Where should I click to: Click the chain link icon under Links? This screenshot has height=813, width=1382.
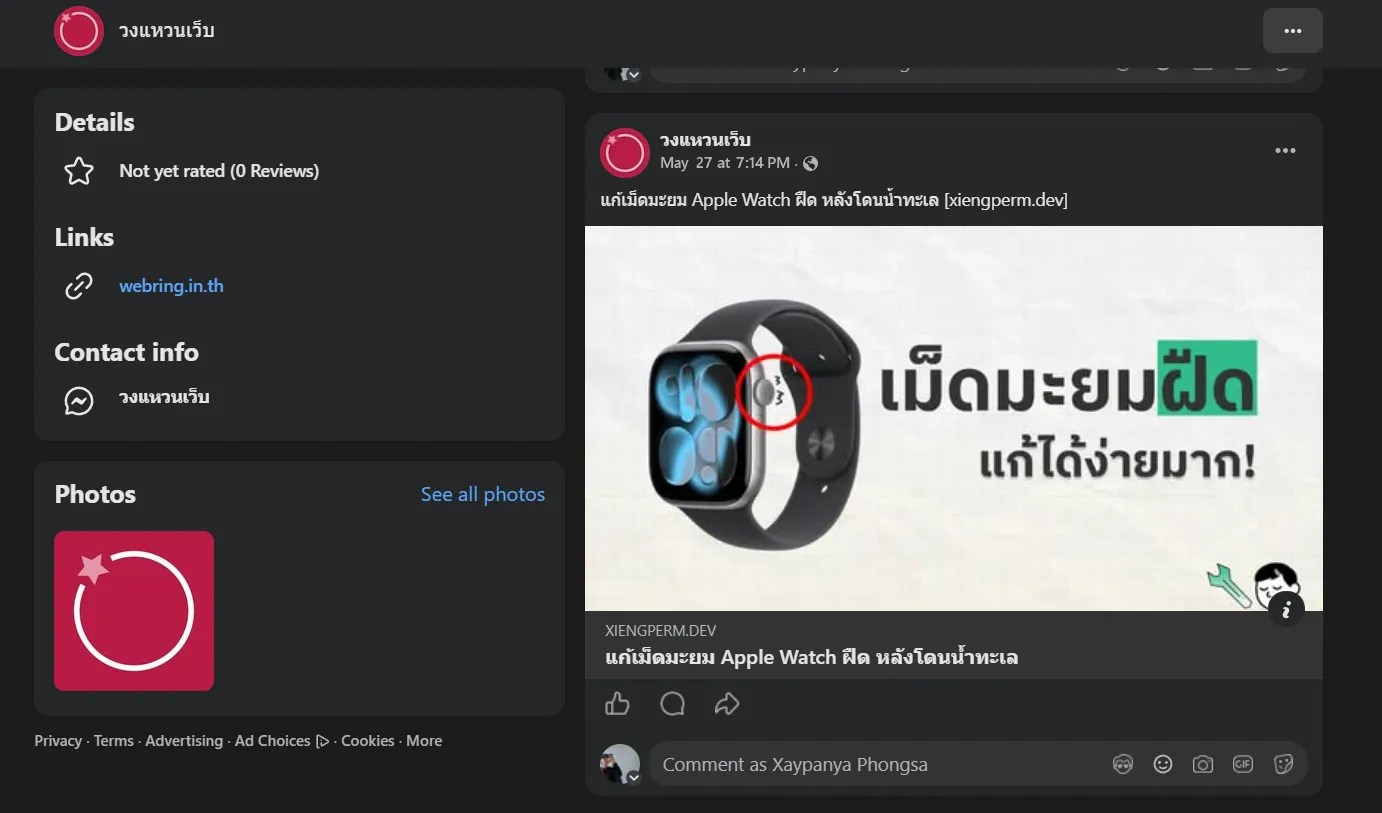coord(79,286)
